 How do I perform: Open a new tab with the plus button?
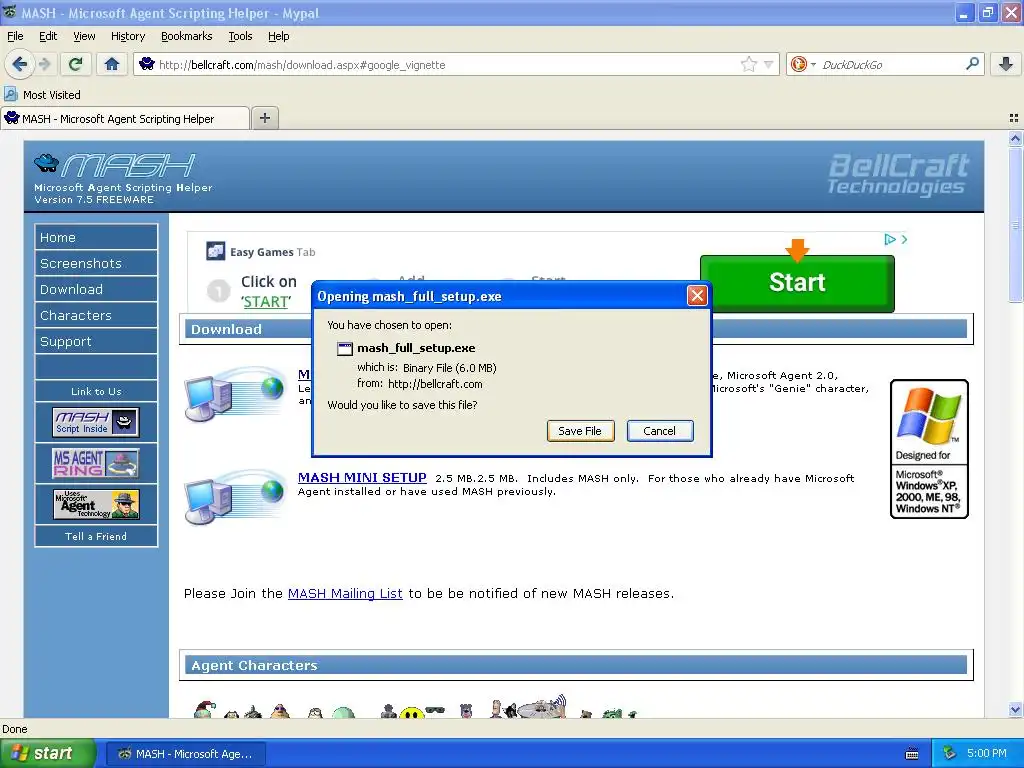pyautogui.click(x=264, y=118)
